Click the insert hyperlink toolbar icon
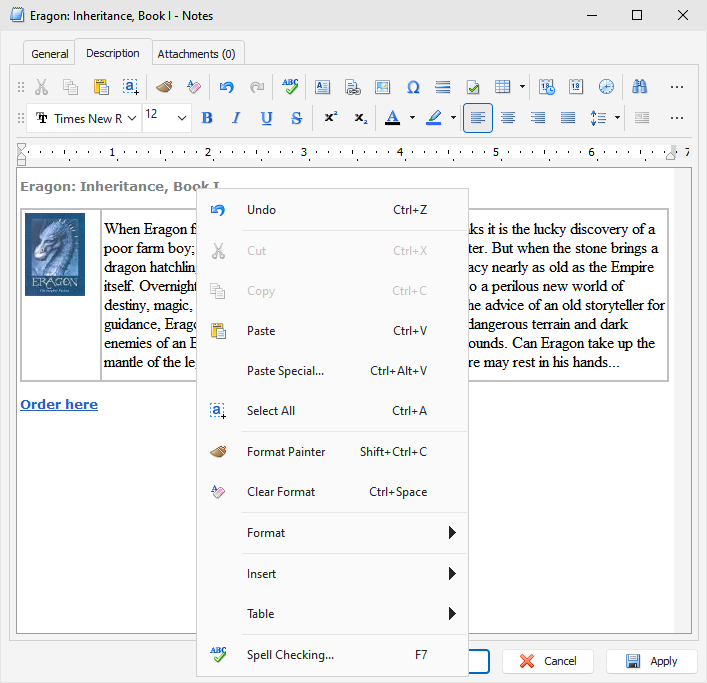Image resolution: width=707 pixels, height=683 pixels. pyautogui.click(x=353, y=87)
